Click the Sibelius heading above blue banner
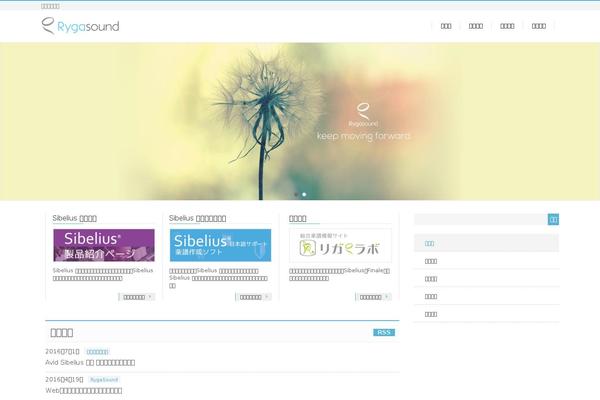The width and height of the screenshot is (600, 400). (197, 218)
